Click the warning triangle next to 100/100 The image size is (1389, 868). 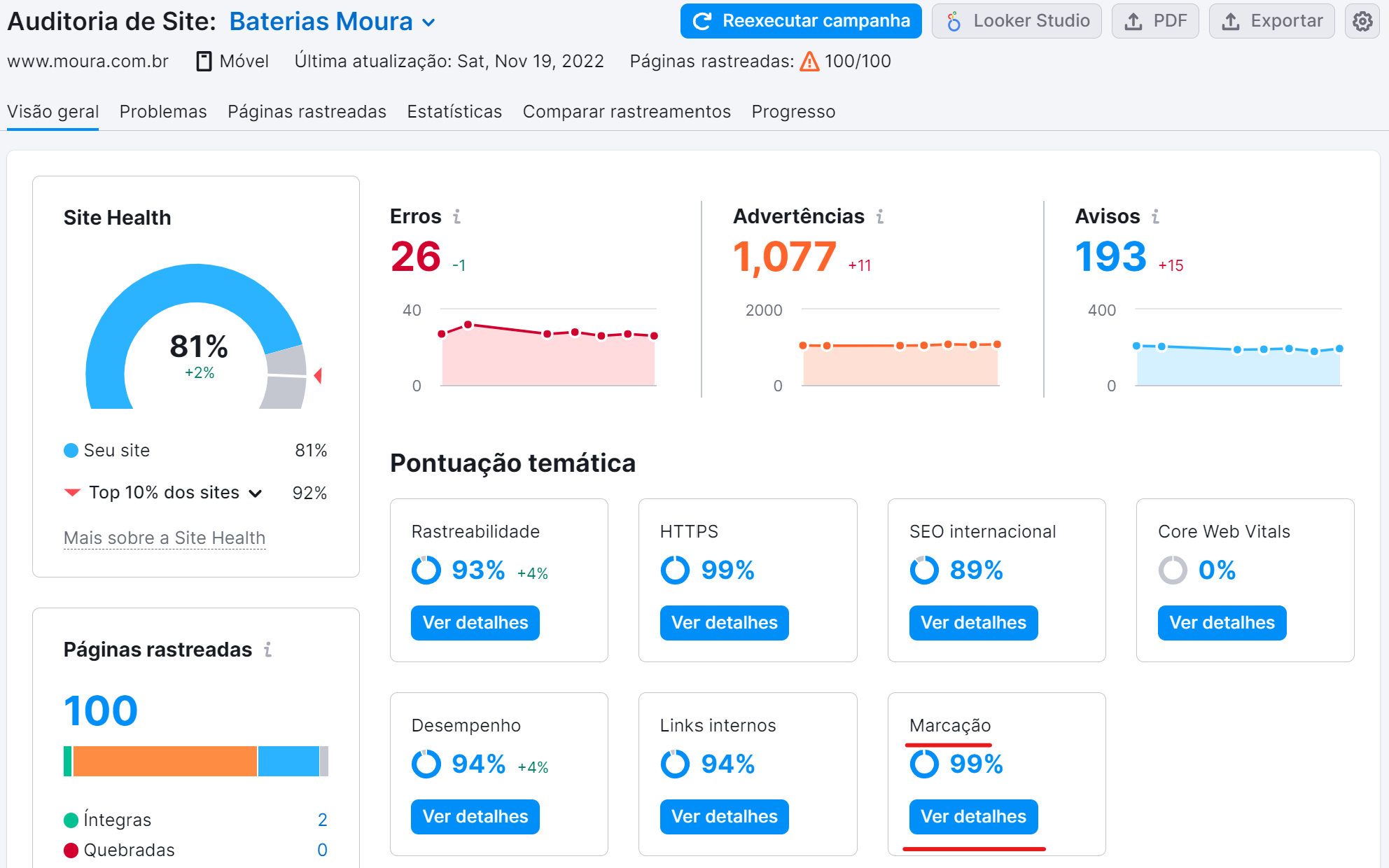[809, 62]
